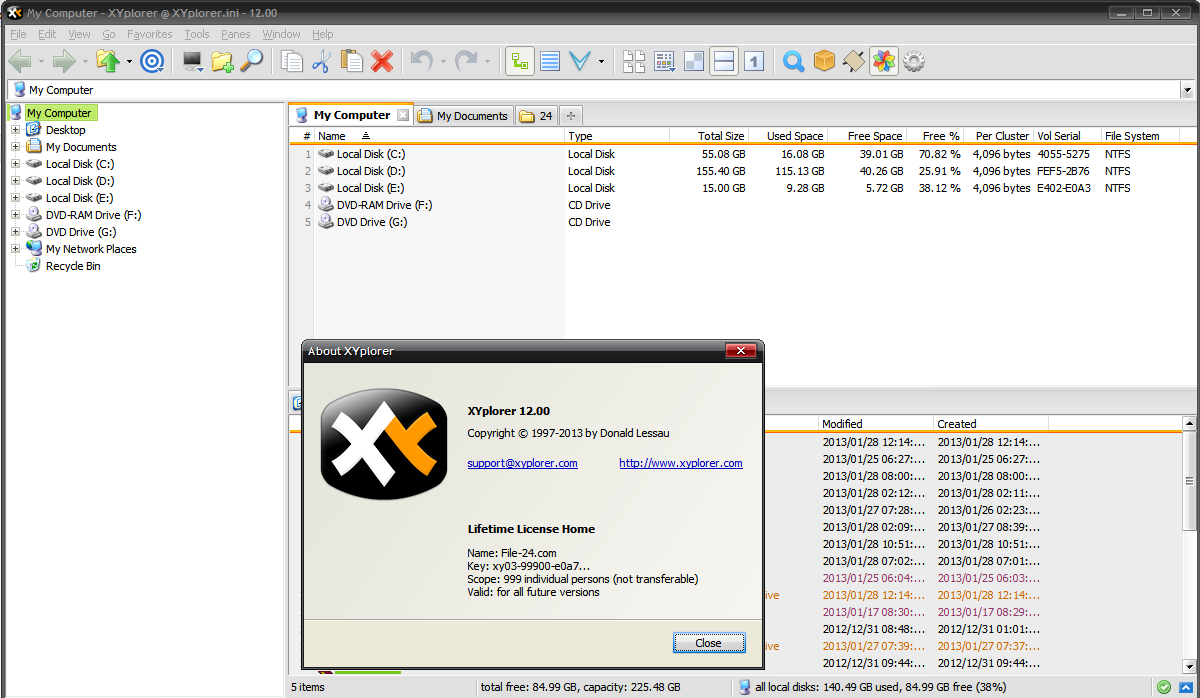Click the address bar field
This screenshot has height=698, width=1200.
click(594, 90)
